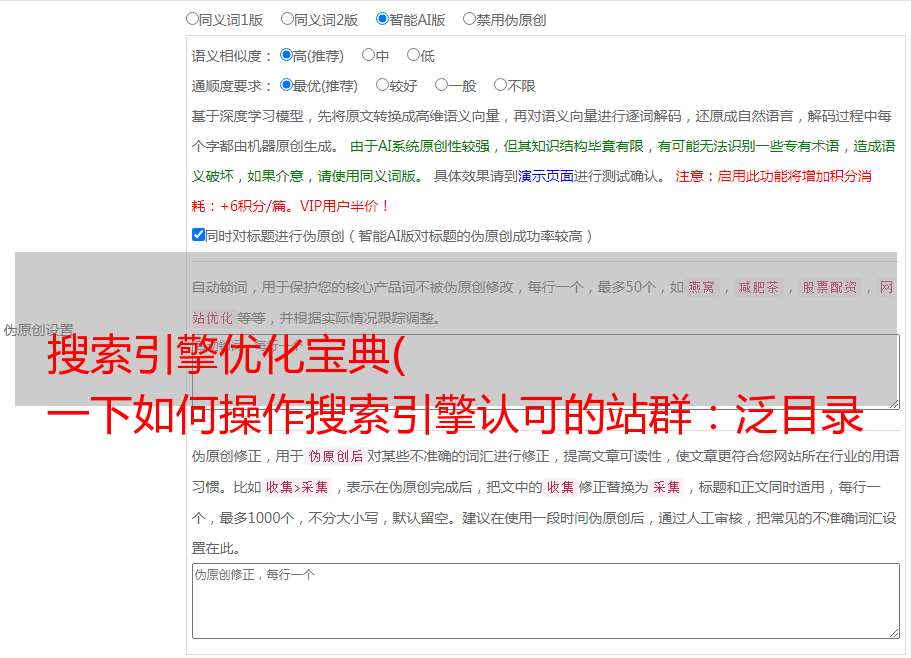Image resolution: width=911 pixels, height=658 pixels.
Task: Click the 伪原创修正 textarea resize handle
Action: 894,633
